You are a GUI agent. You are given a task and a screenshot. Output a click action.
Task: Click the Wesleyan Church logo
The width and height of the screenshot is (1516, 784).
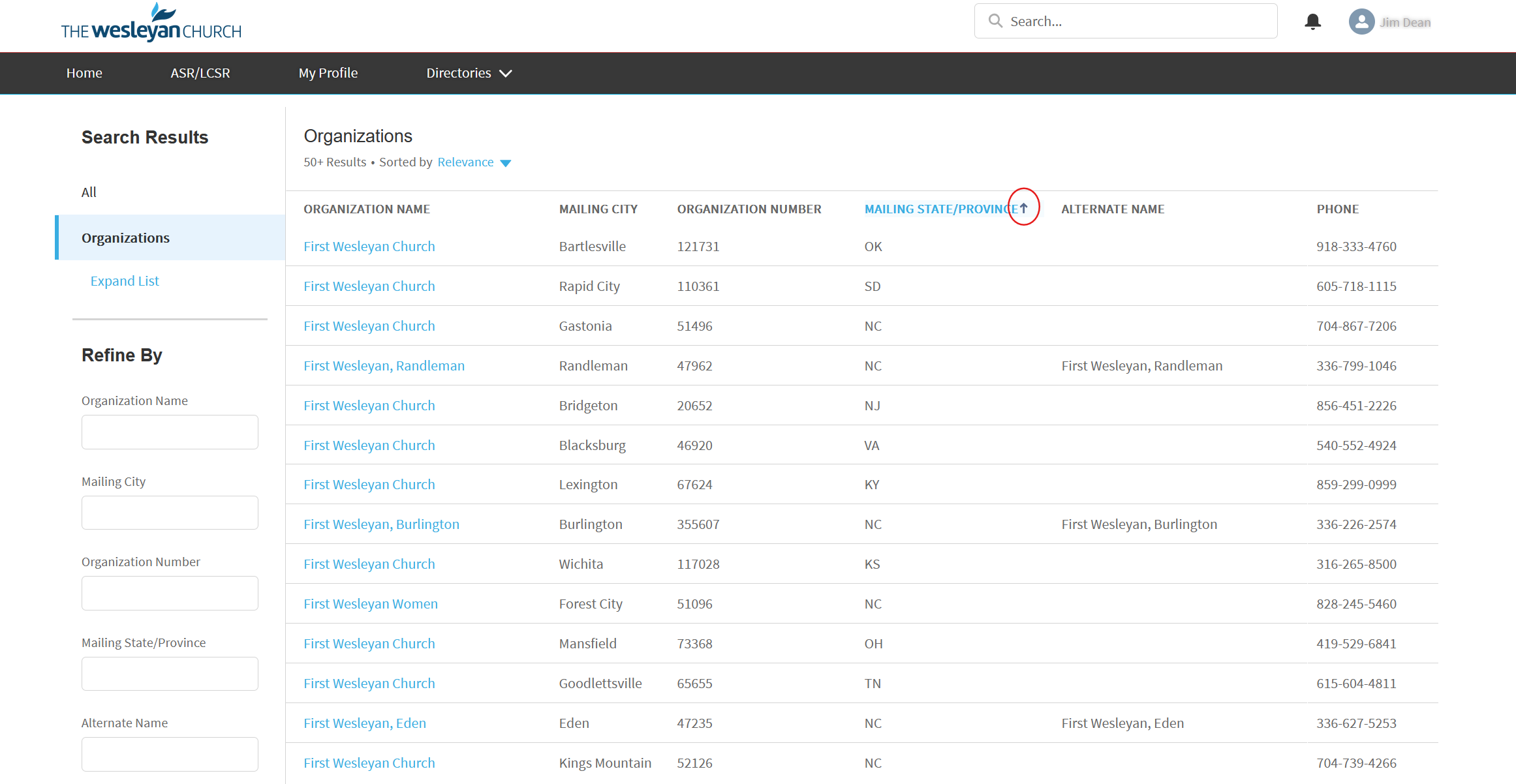click(151, 23)
